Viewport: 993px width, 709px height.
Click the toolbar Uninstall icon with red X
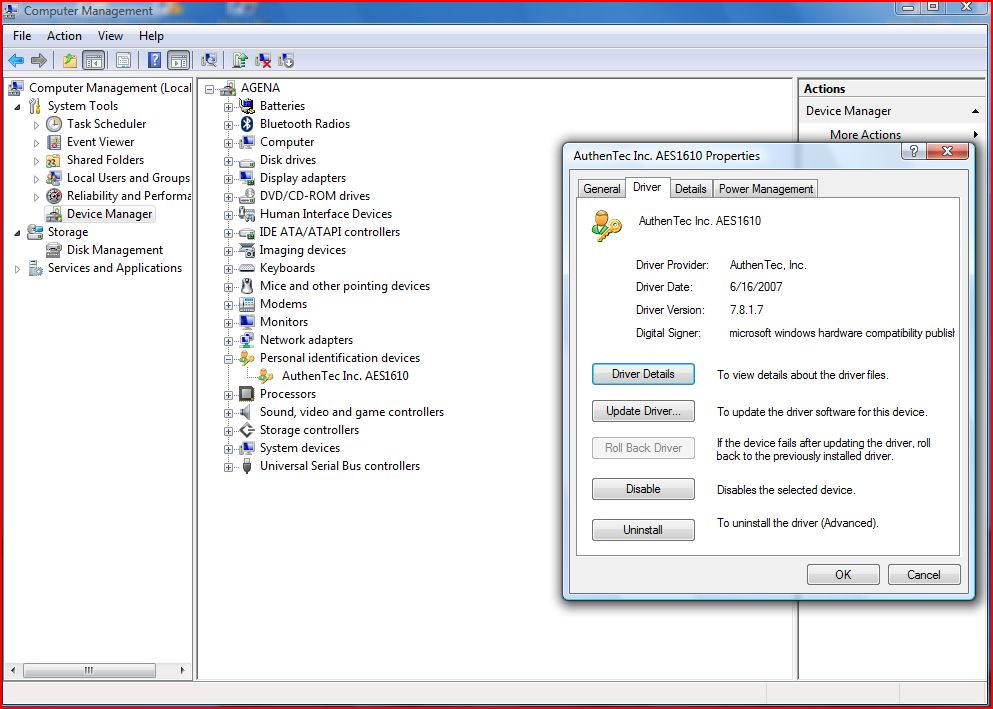263,61
